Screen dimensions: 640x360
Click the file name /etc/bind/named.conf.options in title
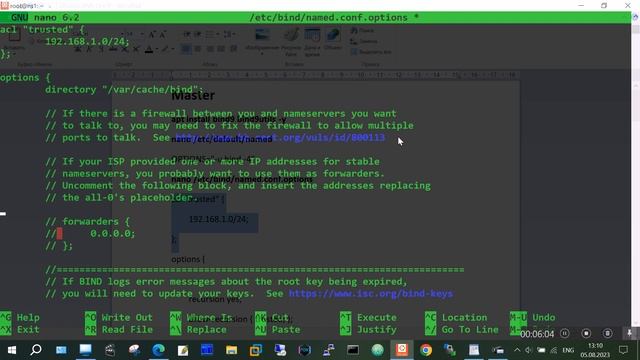coord(328,18)
